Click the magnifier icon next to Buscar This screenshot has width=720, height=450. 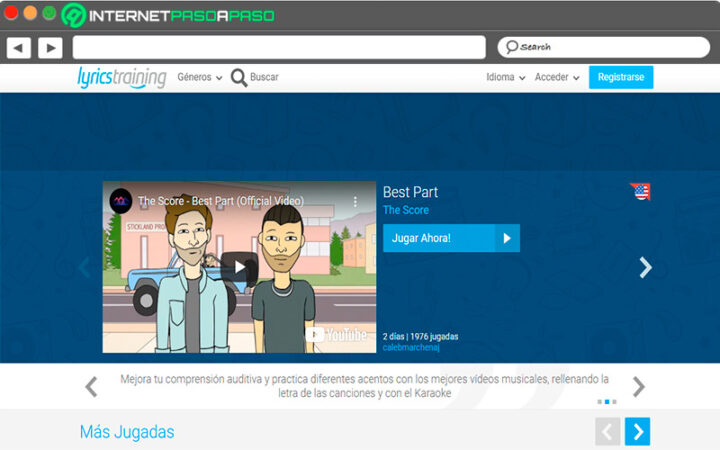[239, 77]
